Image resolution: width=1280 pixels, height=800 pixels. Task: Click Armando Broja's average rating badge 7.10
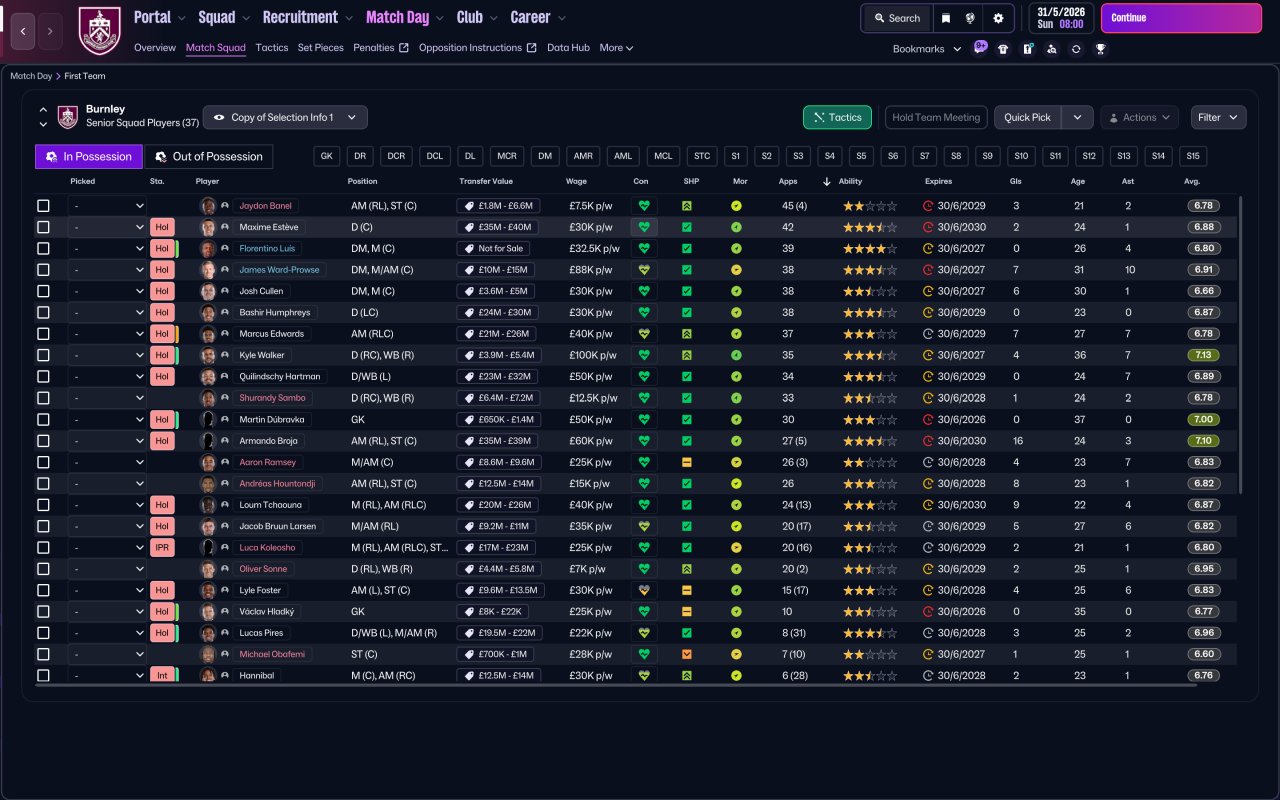click(x=1204, y=441)
